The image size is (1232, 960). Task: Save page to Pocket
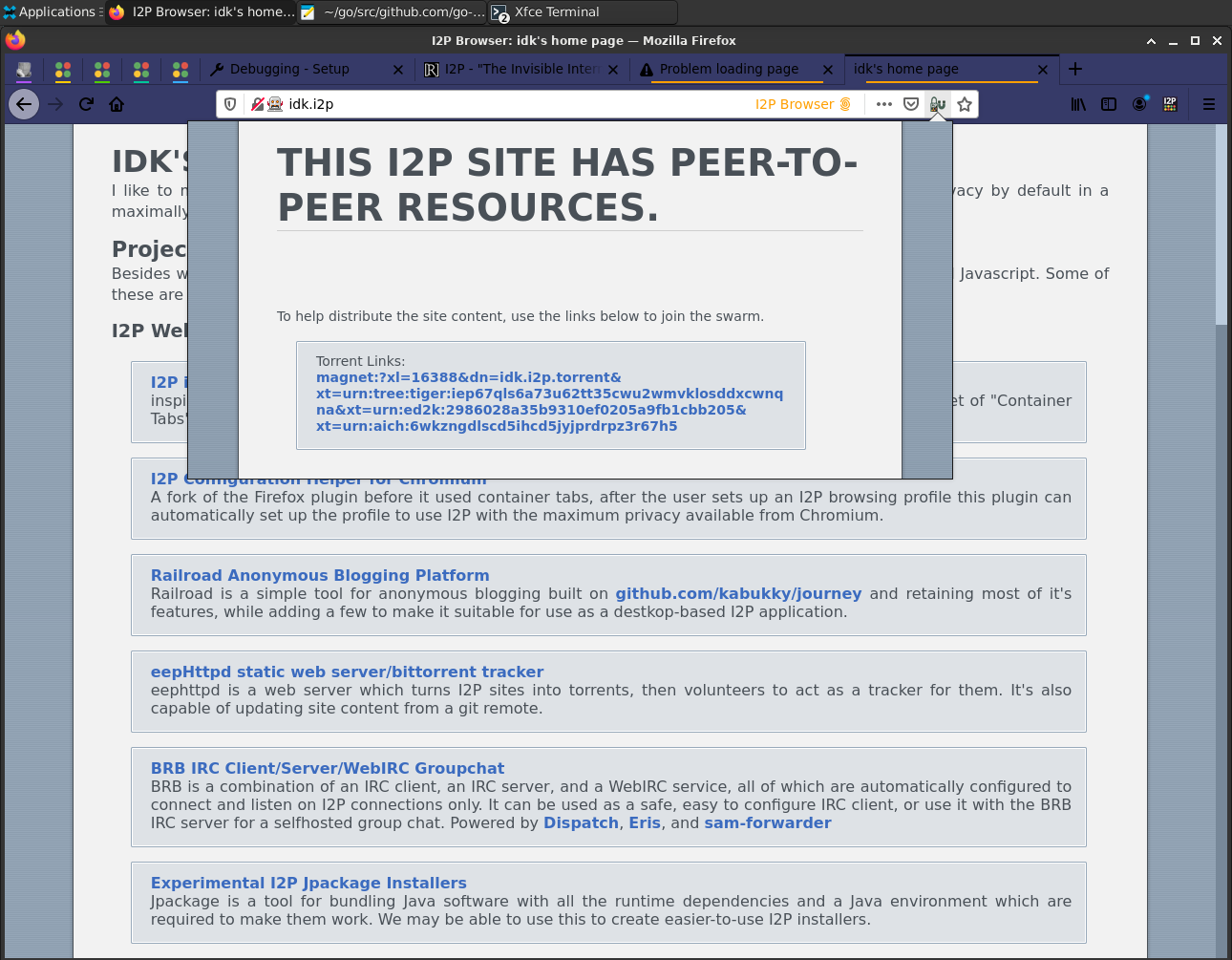[x=911, y=104]
